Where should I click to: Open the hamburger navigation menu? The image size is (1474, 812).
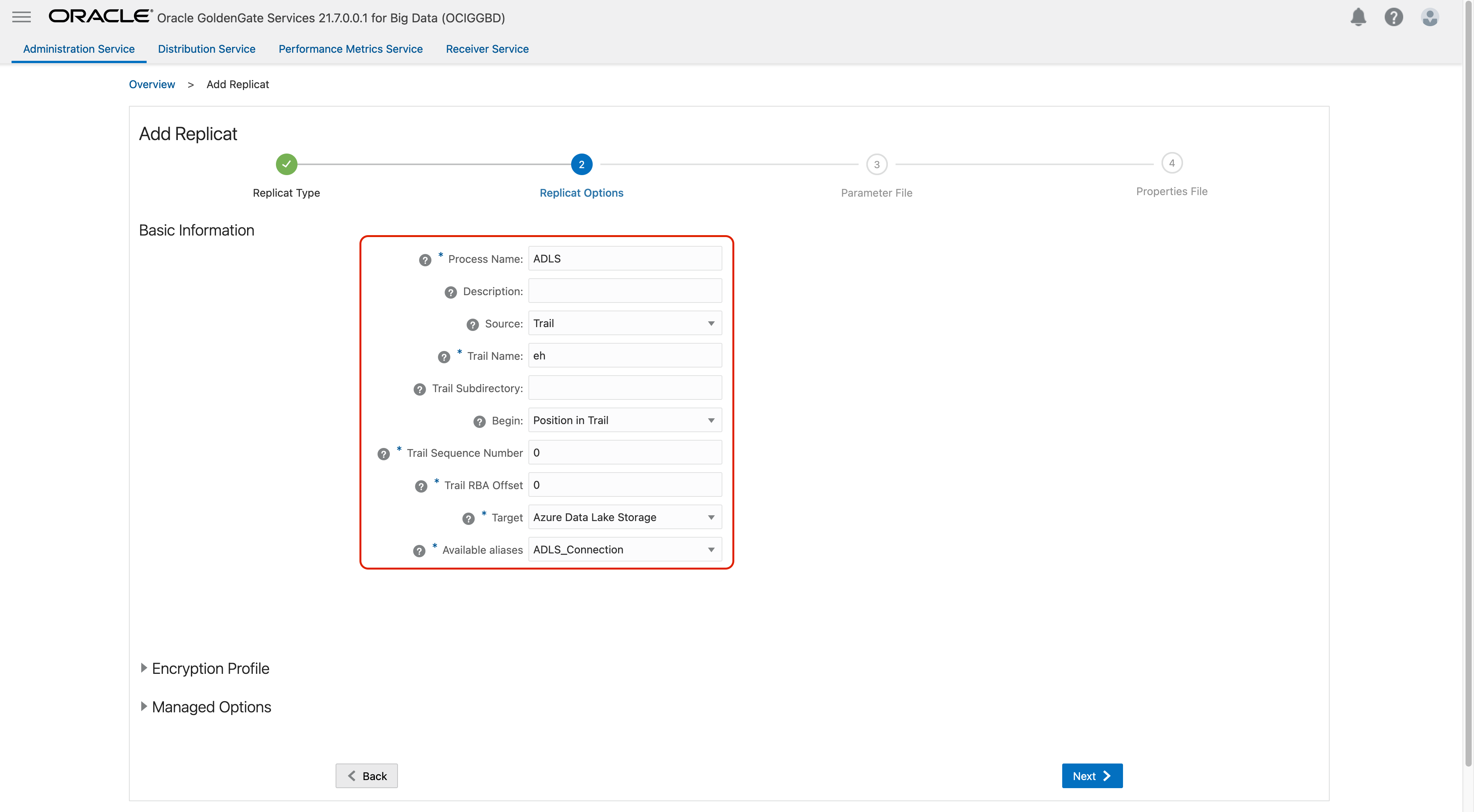(x=21, y=17)
